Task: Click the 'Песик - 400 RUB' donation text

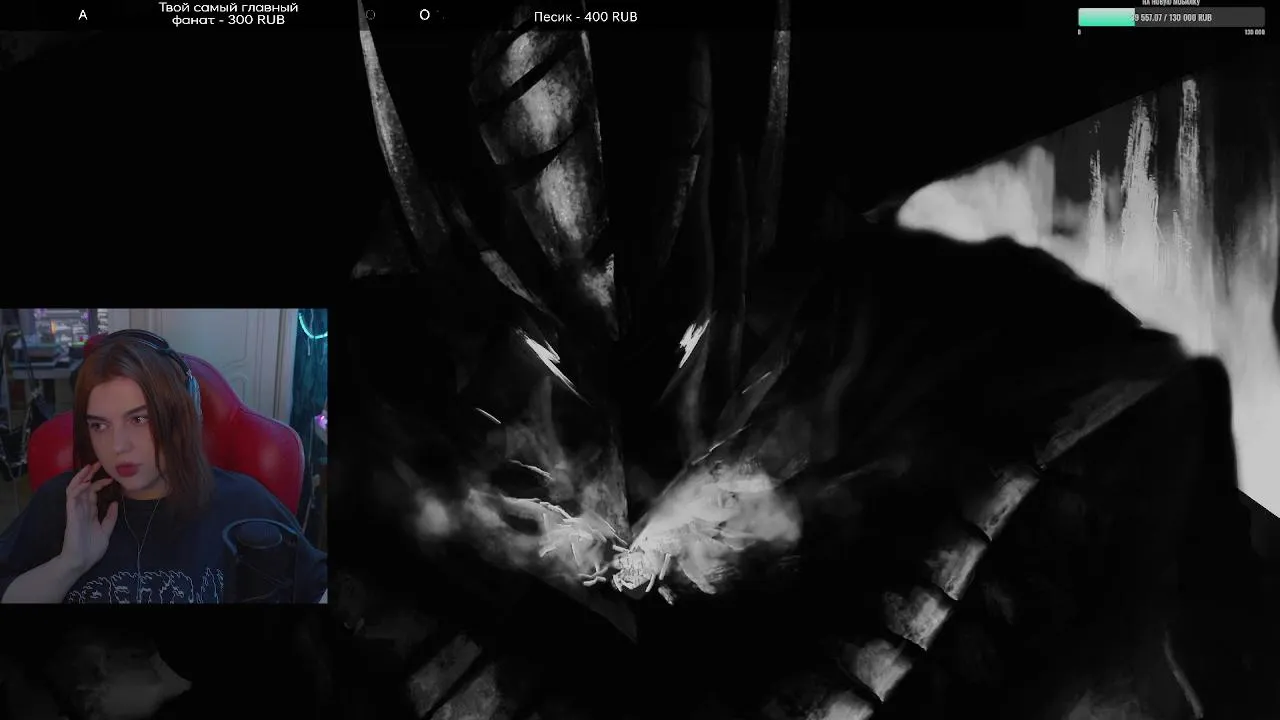Action: (585, 17)
